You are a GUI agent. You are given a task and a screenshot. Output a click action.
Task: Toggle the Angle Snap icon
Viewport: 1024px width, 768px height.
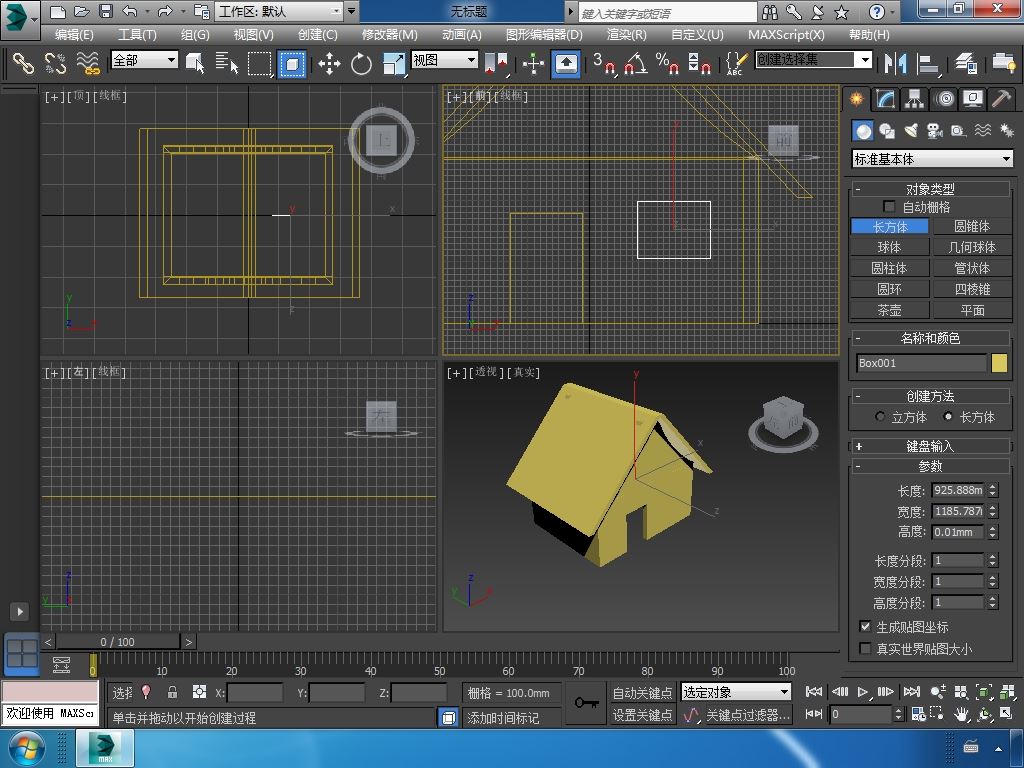(x=635, y=64)
